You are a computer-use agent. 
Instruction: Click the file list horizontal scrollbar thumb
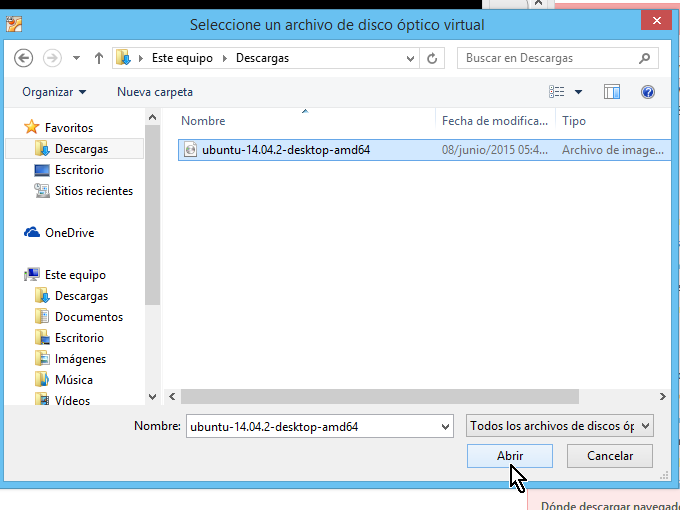(x=380, y=396)
